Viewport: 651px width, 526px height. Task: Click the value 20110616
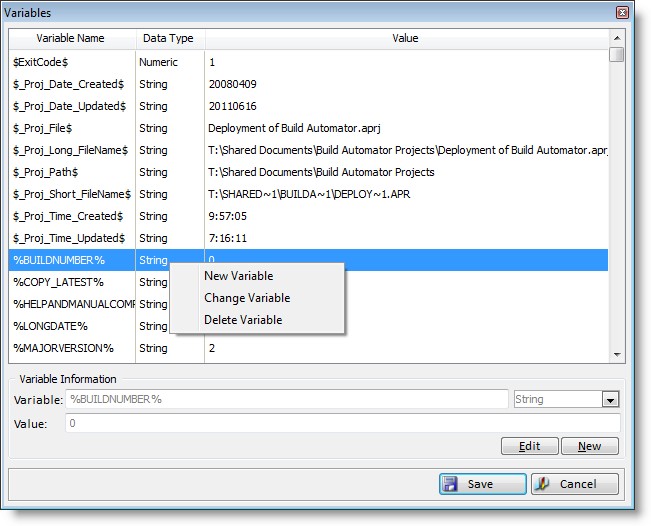click(x=232, y=106)
